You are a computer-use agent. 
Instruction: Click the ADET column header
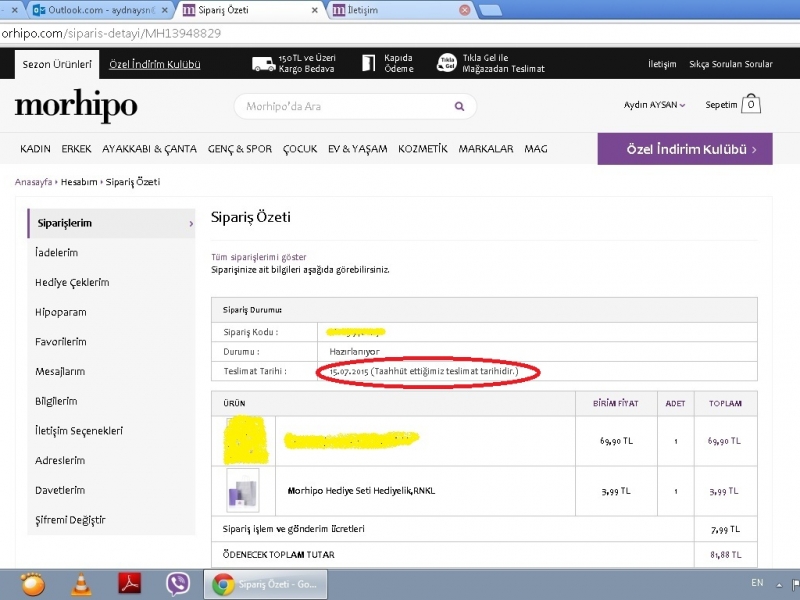pos(676,403)
